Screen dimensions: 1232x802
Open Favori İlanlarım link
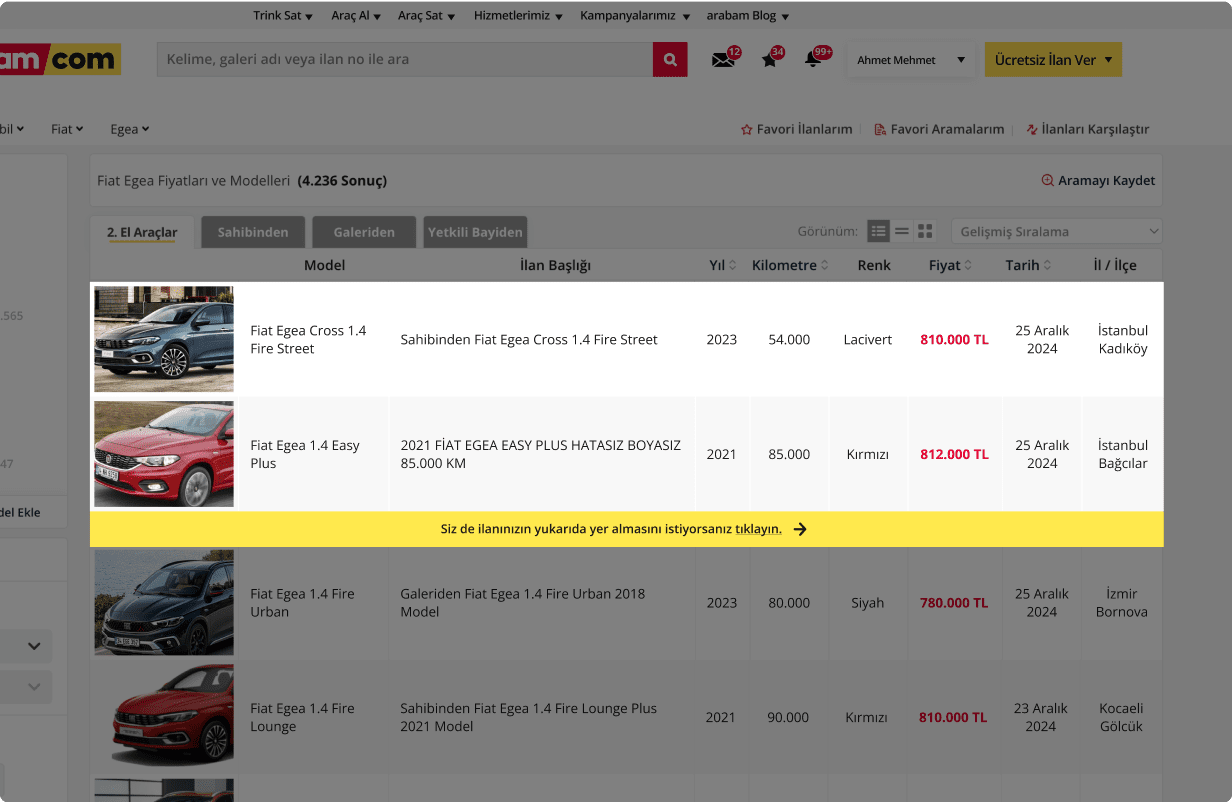click(796, 129)
